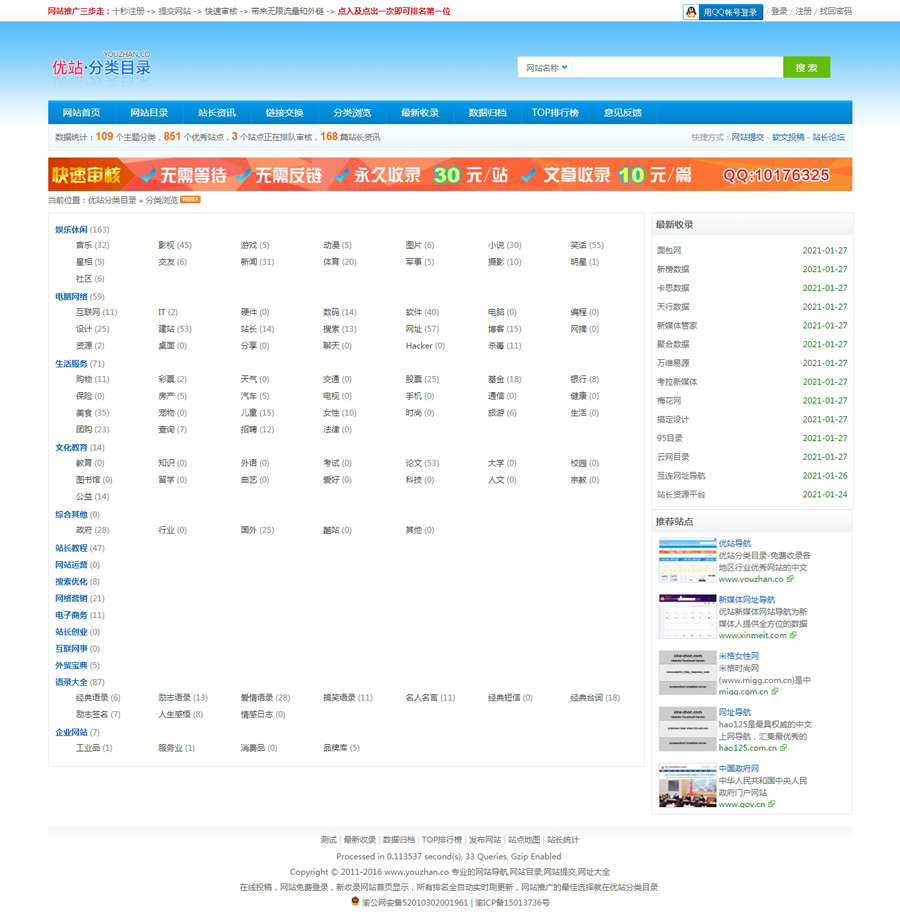Screen dimensions: 900x917
Task: Open external link icon beside www.xinmeit.com
Action: point(794,635)
